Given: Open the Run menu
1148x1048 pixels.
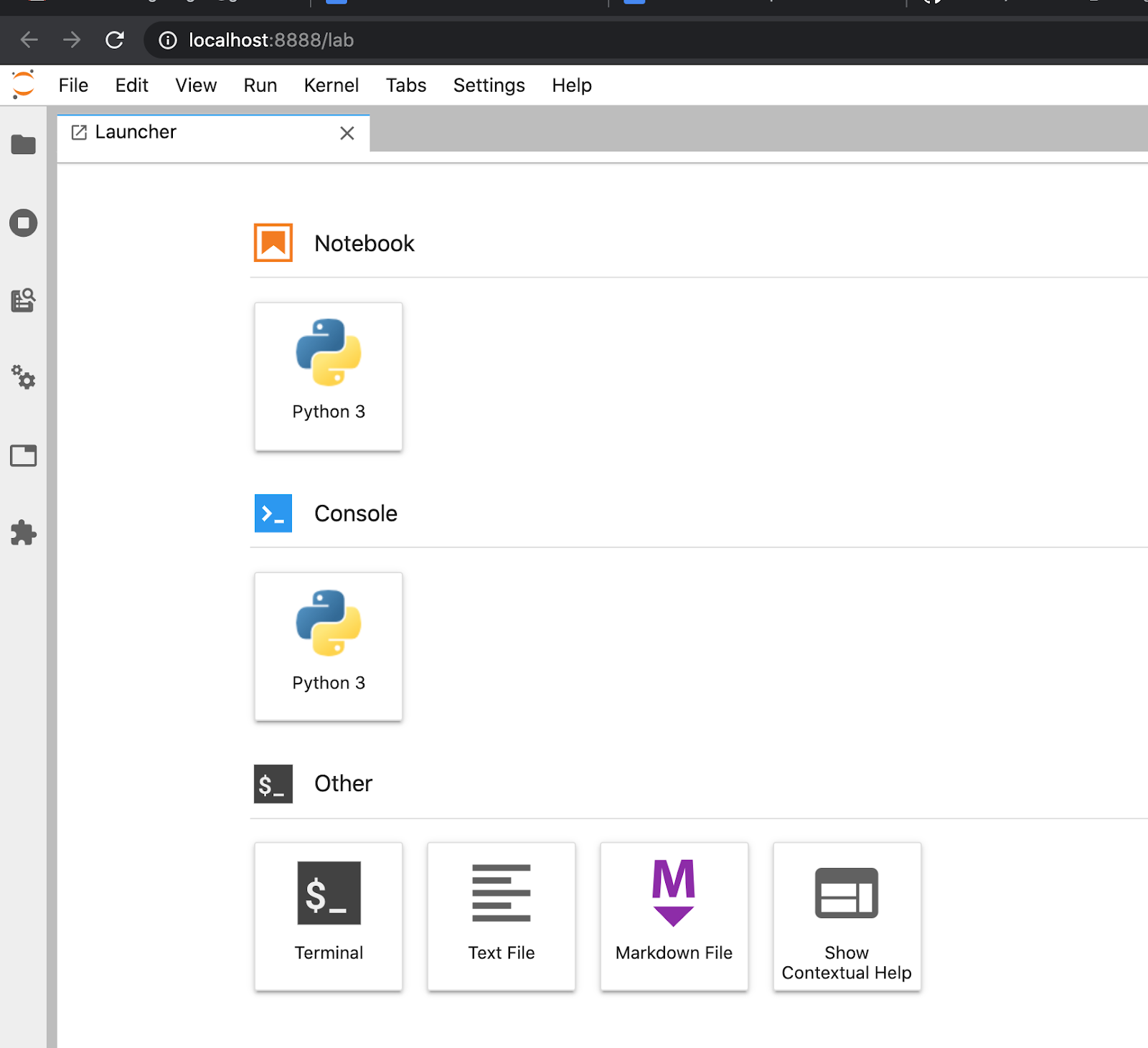Looking at the screenshot, I should point(260,85).
